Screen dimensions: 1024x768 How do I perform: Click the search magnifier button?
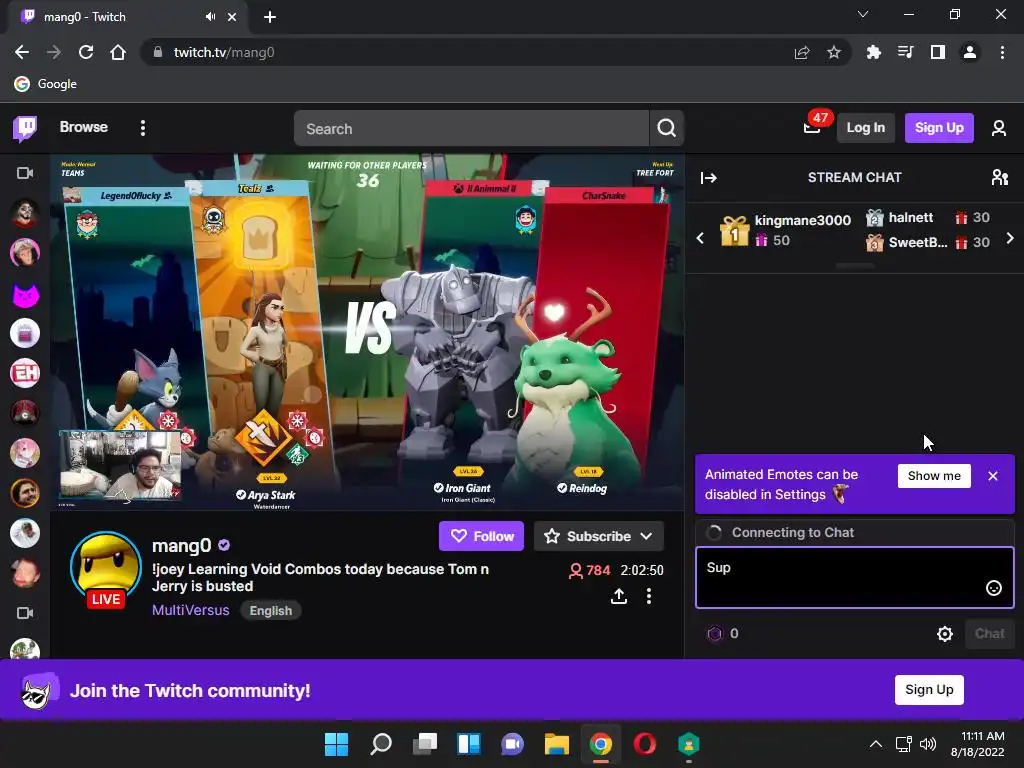(x=666, y=128)
